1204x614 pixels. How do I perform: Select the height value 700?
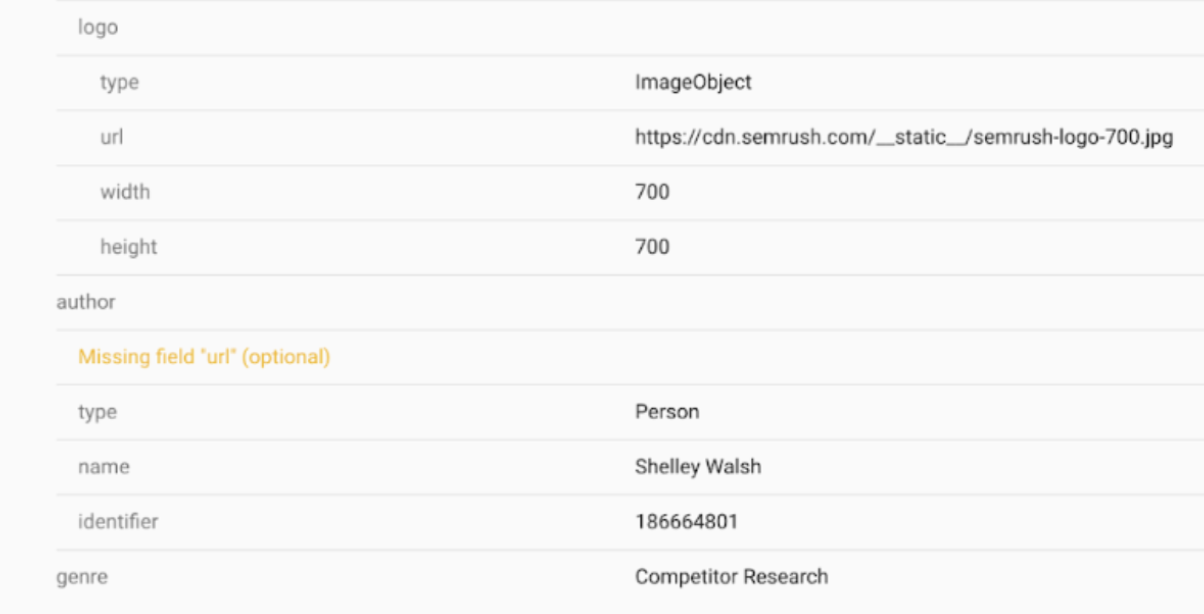coord(652,247)
